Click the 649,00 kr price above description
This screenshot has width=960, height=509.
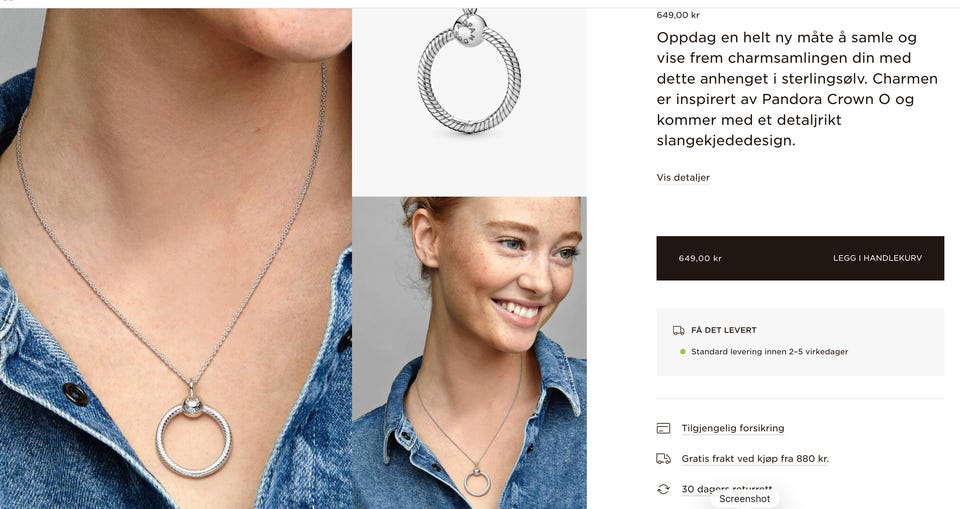tap(678, 15)
